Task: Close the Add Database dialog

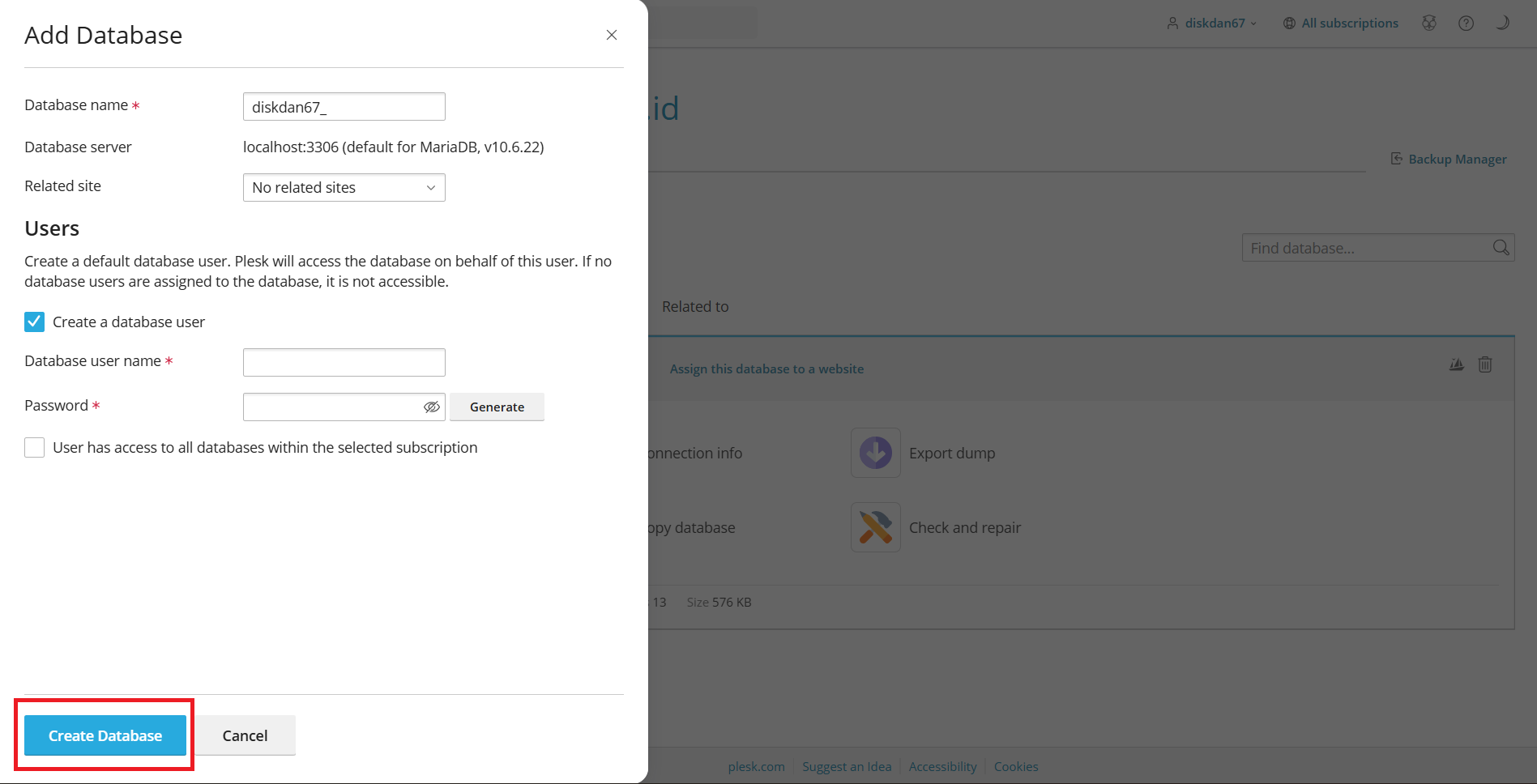Action: coord(612,35)
